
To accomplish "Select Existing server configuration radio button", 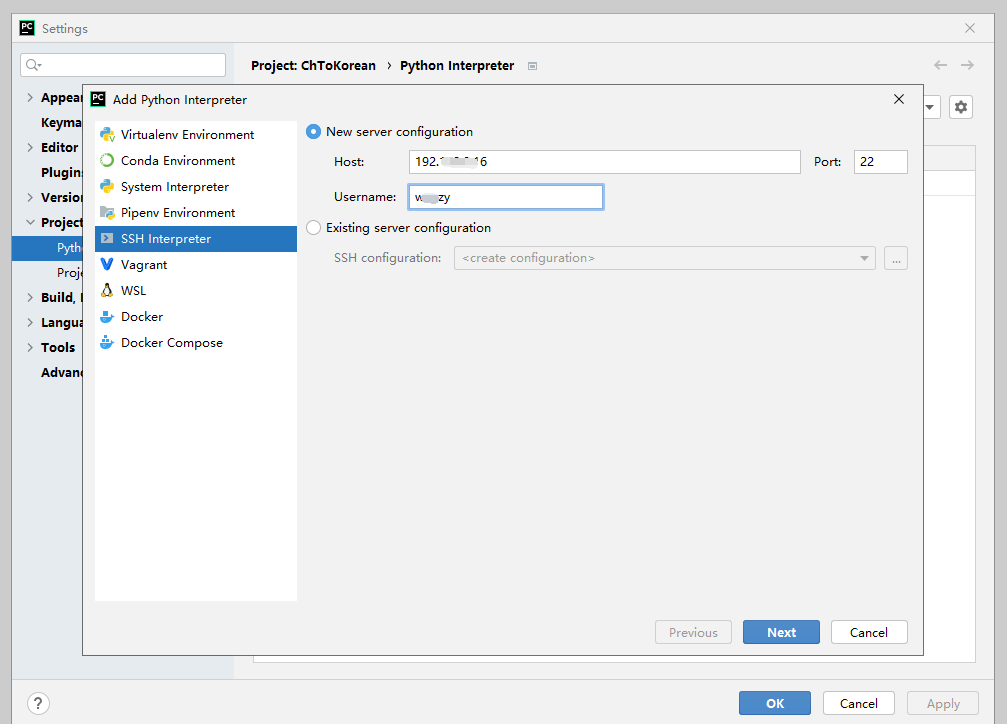I will 313,227.
